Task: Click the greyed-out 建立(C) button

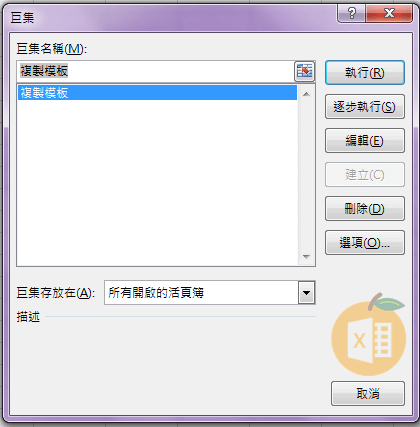Action: click(x=365, y=175)
